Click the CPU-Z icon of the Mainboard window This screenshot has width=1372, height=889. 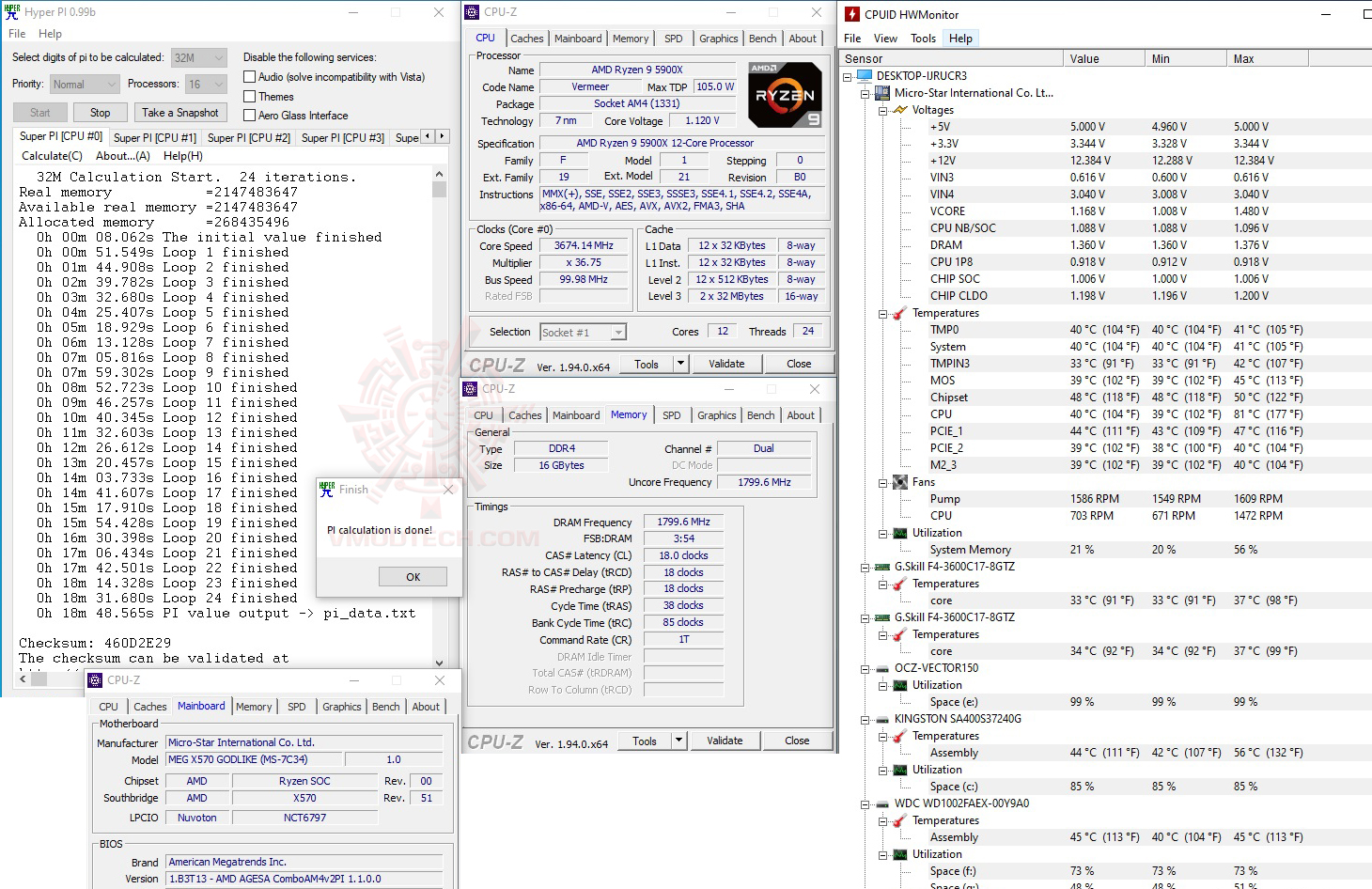[95, 679]
